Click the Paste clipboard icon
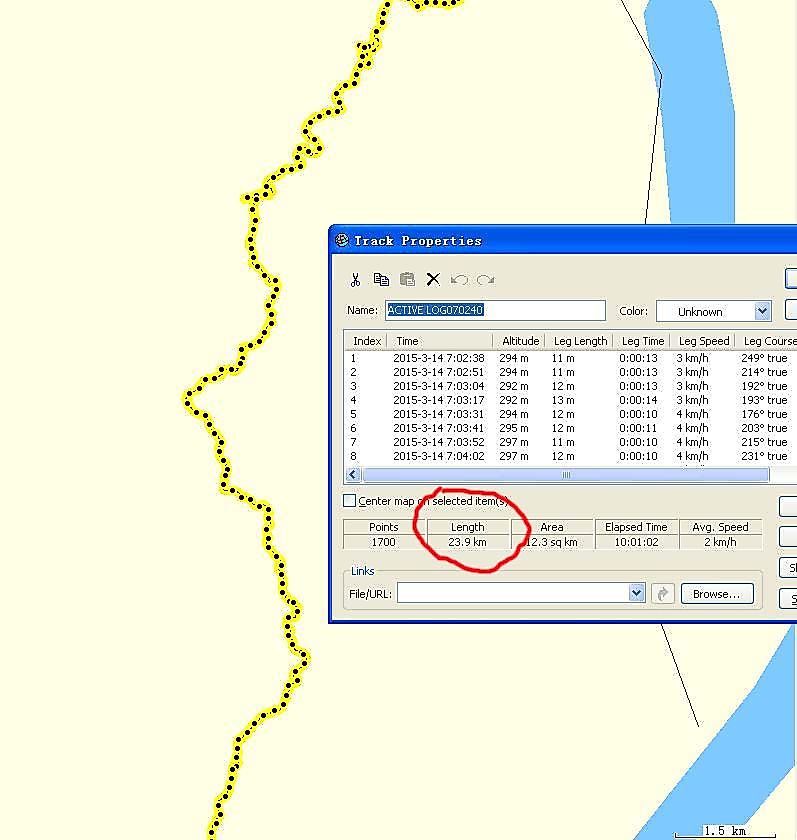The height and width of the screenshot is (840, 797). 407,280
